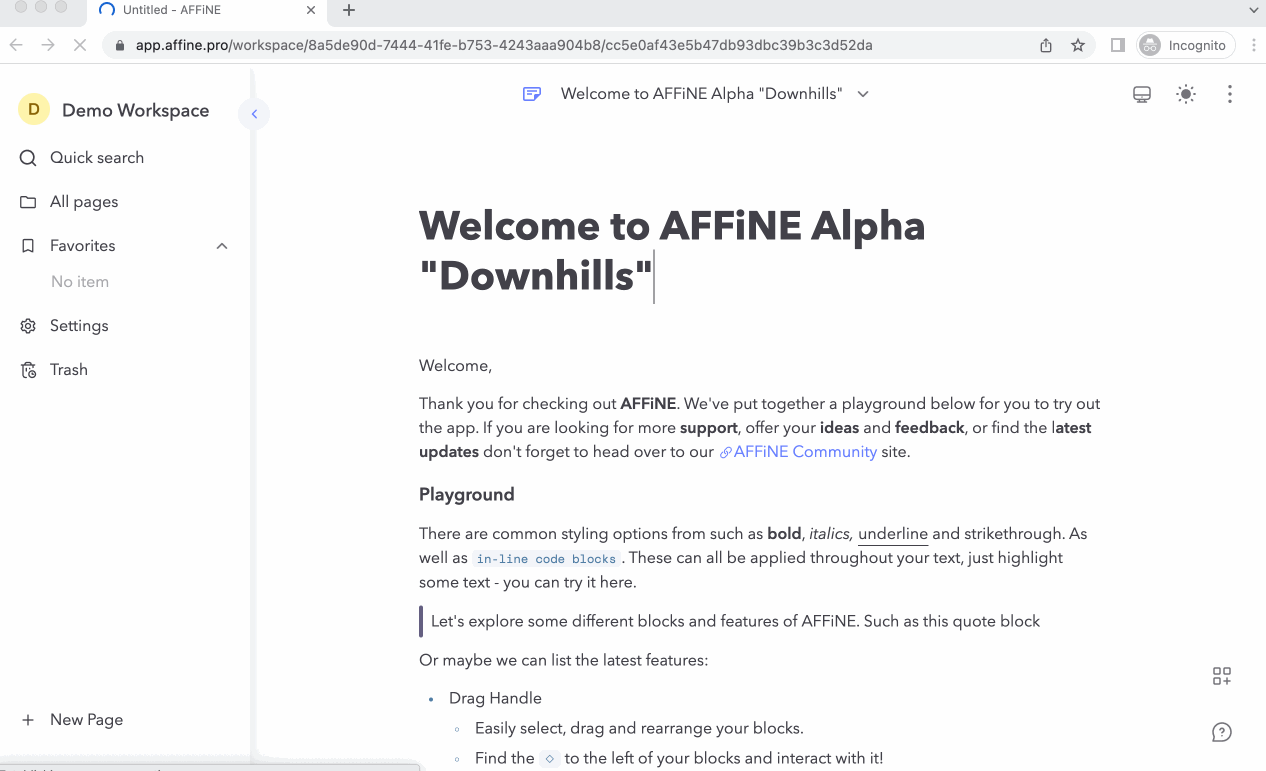Screen dimensions: 1266x771
Task: Click the quote block text
Action: (735, 622)
